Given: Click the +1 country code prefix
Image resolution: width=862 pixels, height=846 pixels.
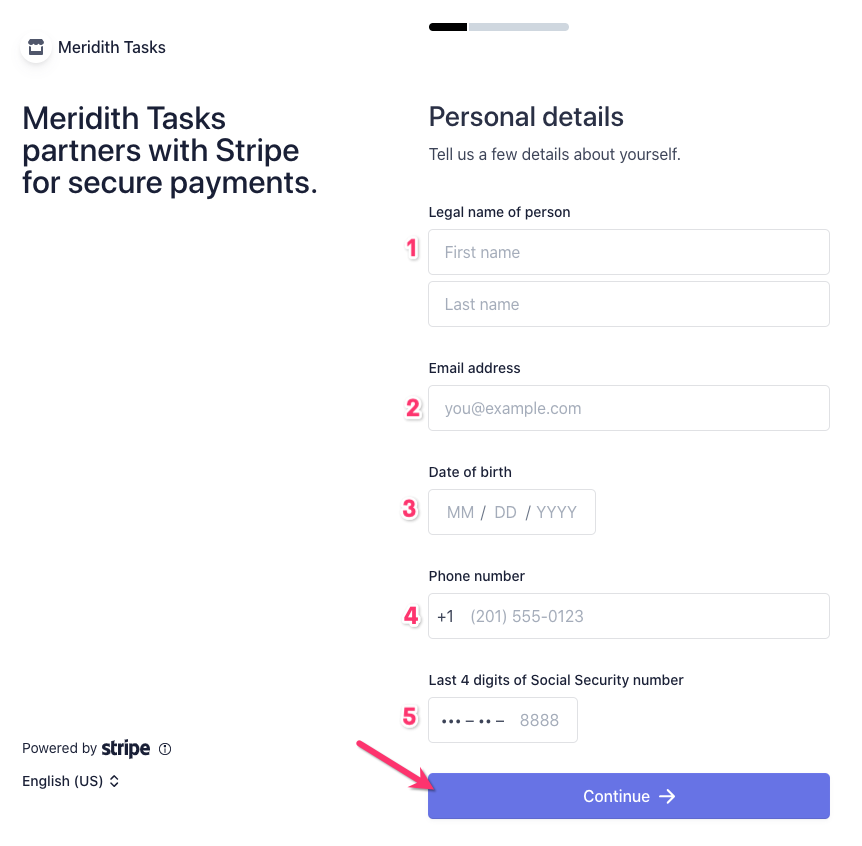Looking at the screenshot, I should (445, 616).
